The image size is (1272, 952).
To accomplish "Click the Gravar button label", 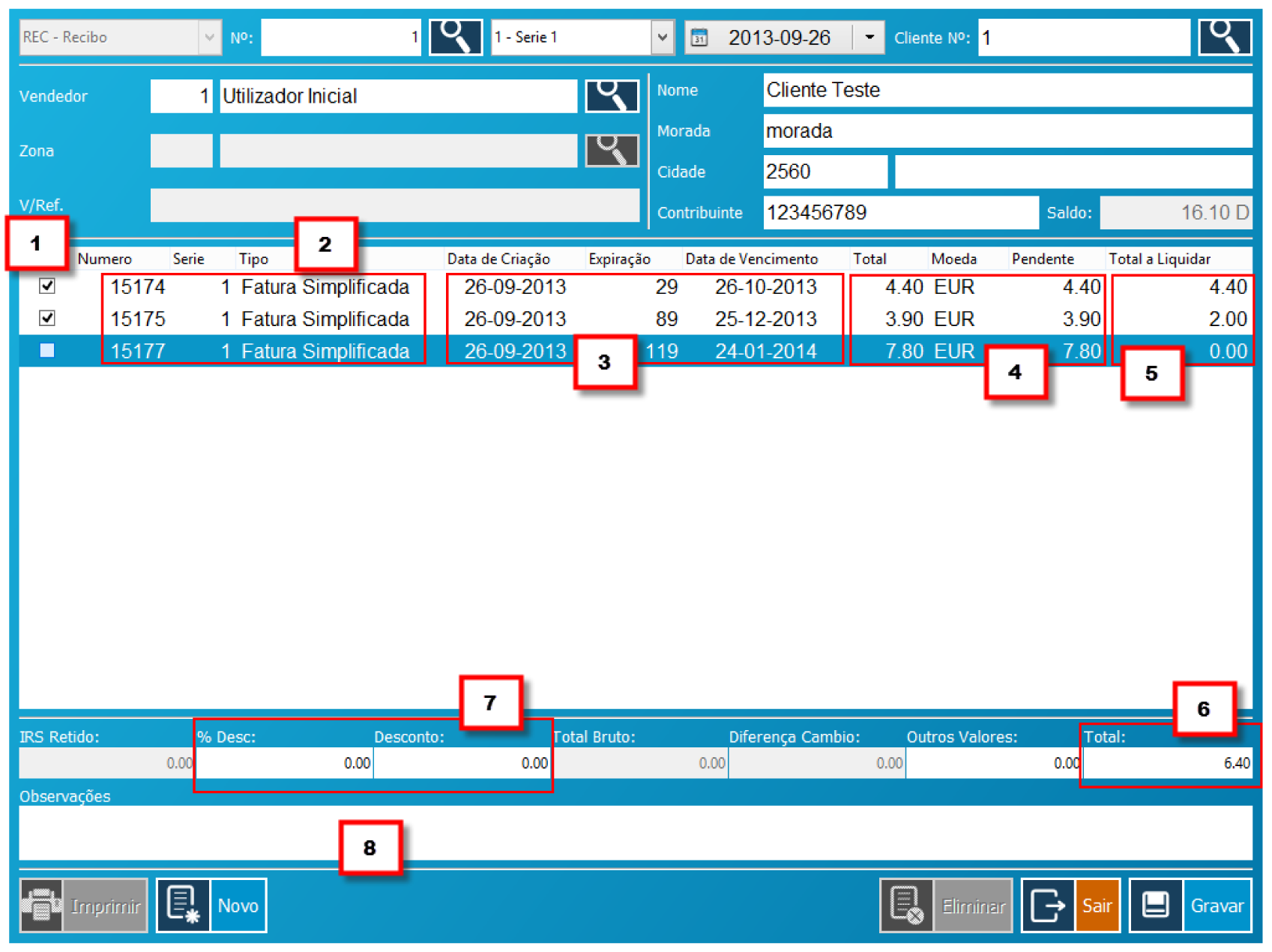I will [1217, 906].
